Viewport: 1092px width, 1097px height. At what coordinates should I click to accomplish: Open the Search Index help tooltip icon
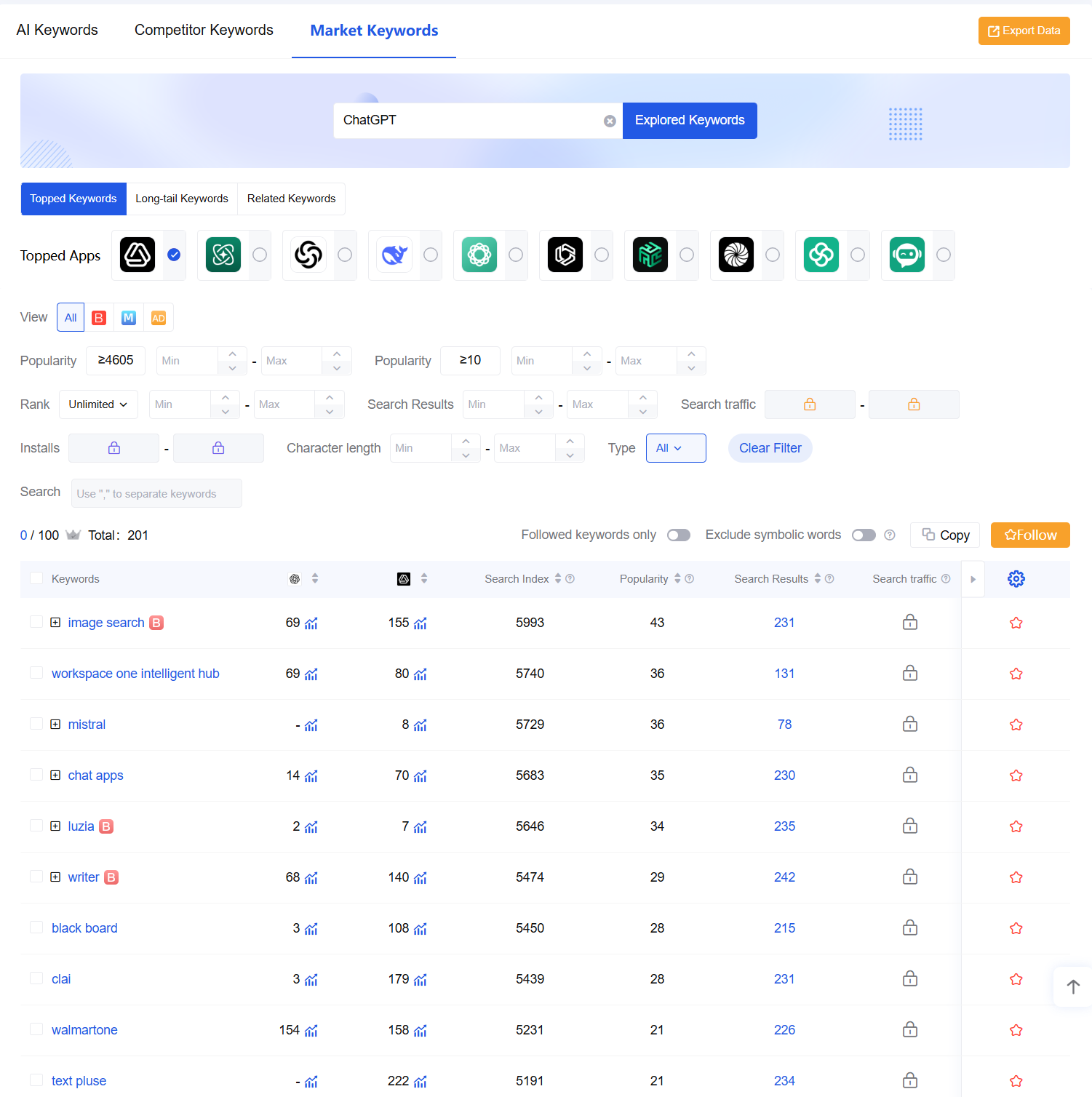pyautogui.click(x=570, y=579)
